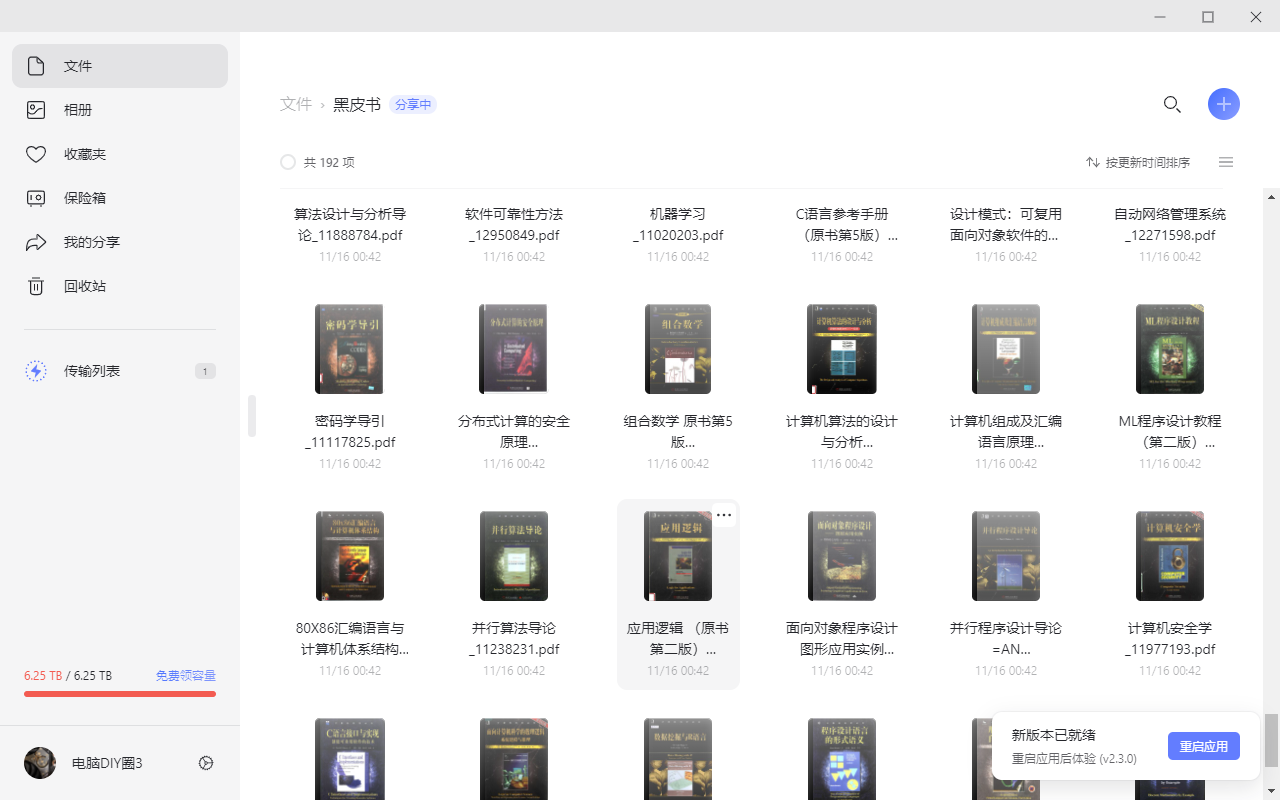Switch list view layout icon
Image resolution: width=1280 pixels, height=800 pixels.
pos(1226,162)
